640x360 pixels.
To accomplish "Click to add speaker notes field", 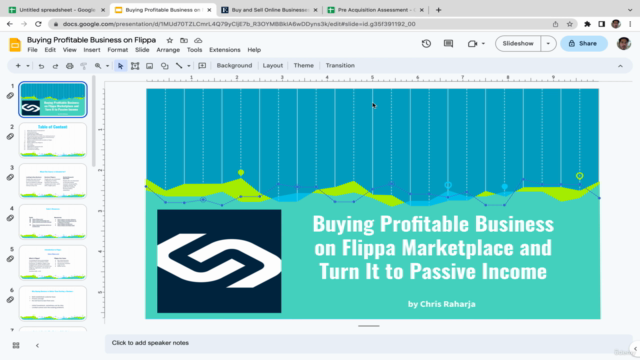I will tap(369, 343).
